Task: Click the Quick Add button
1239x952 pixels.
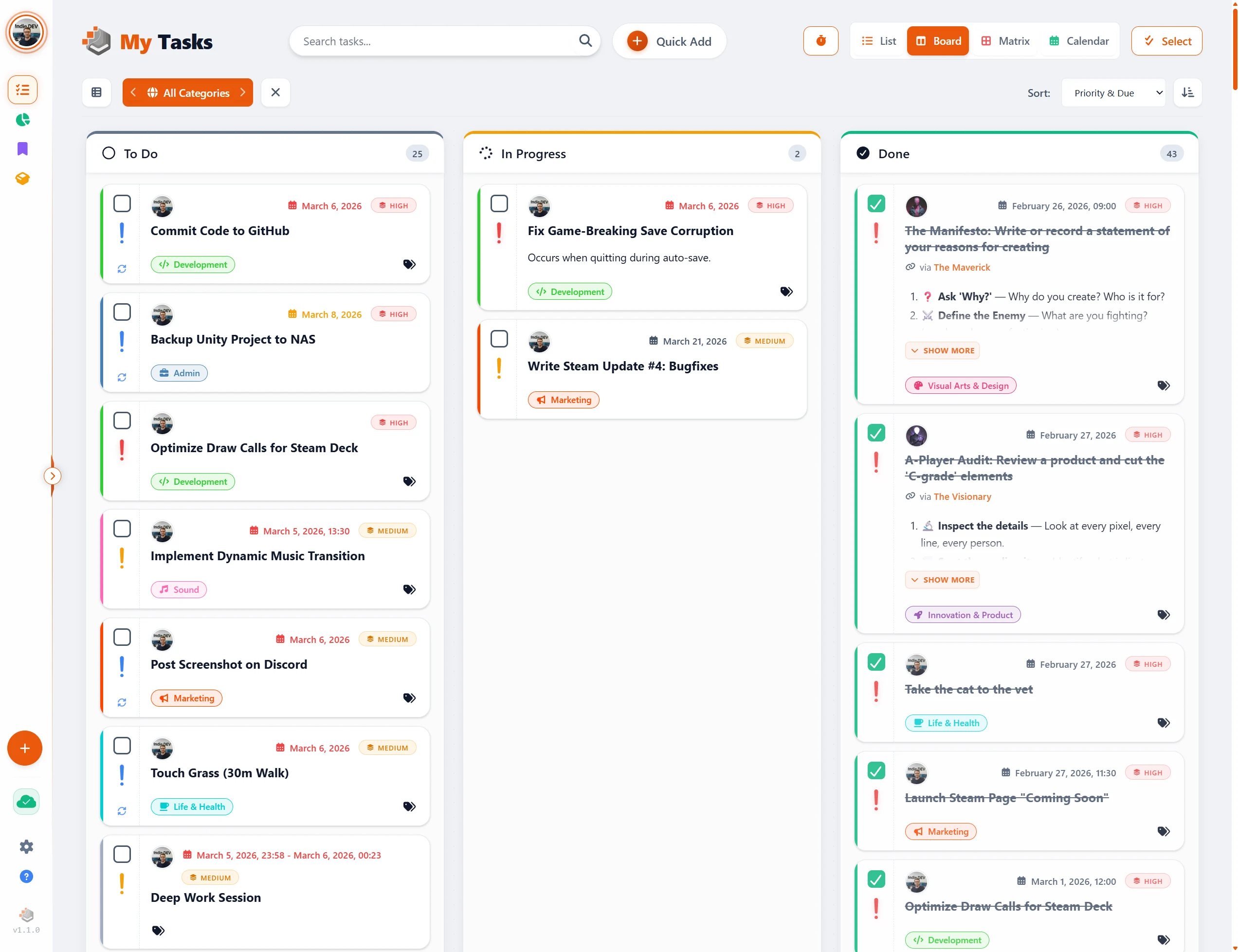Action: coord(669,41)
